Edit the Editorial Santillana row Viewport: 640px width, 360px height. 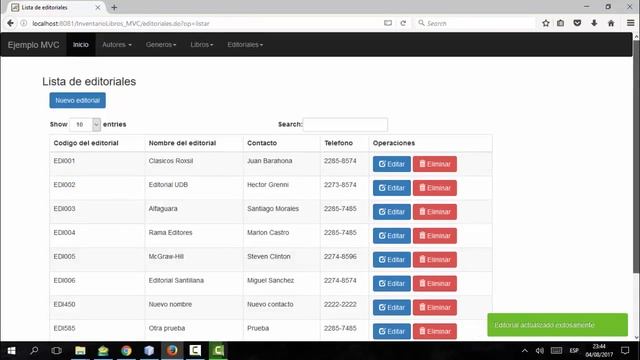(x=392, y=284)
